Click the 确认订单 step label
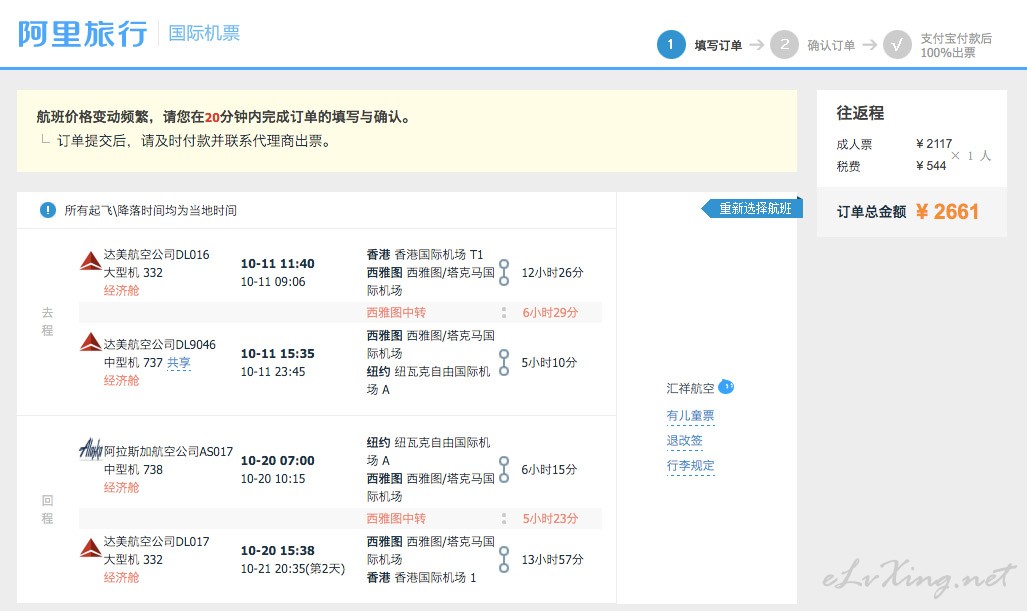 831,45
